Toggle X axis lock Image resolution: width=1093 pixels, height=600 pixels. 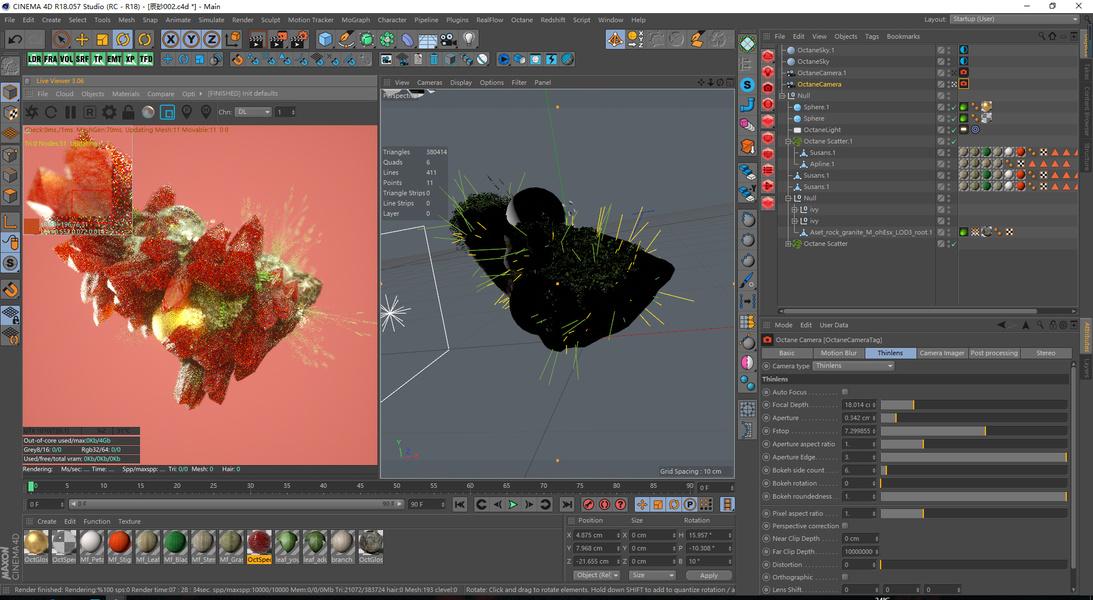pyautogui.click(x=170, y=40)
